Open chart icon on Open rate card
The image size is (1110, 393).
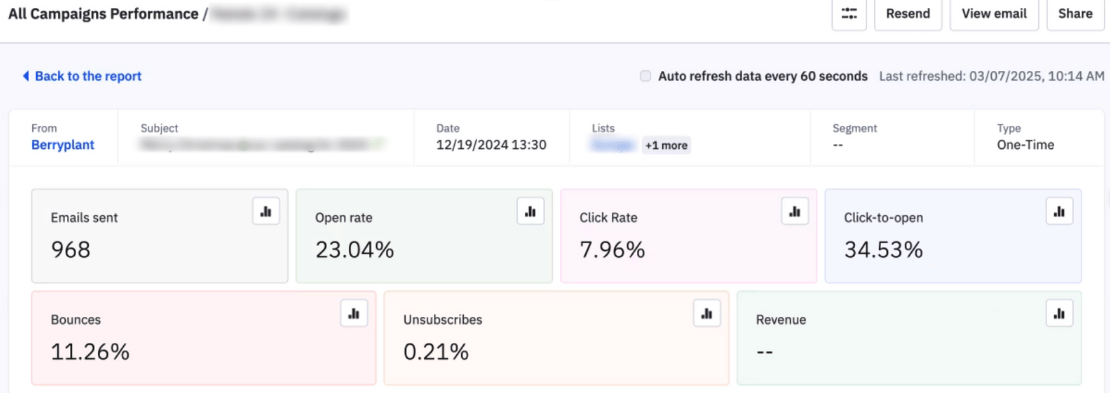[x=530, y=211]
